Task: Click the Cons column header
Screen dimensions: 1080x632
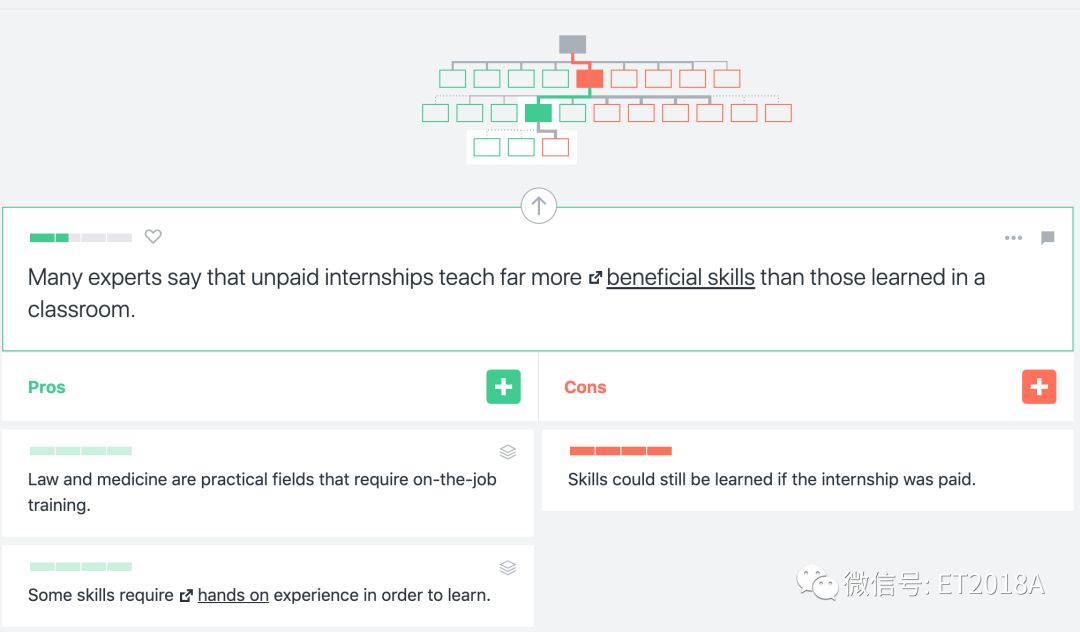Action: click(x=585, y=387)
